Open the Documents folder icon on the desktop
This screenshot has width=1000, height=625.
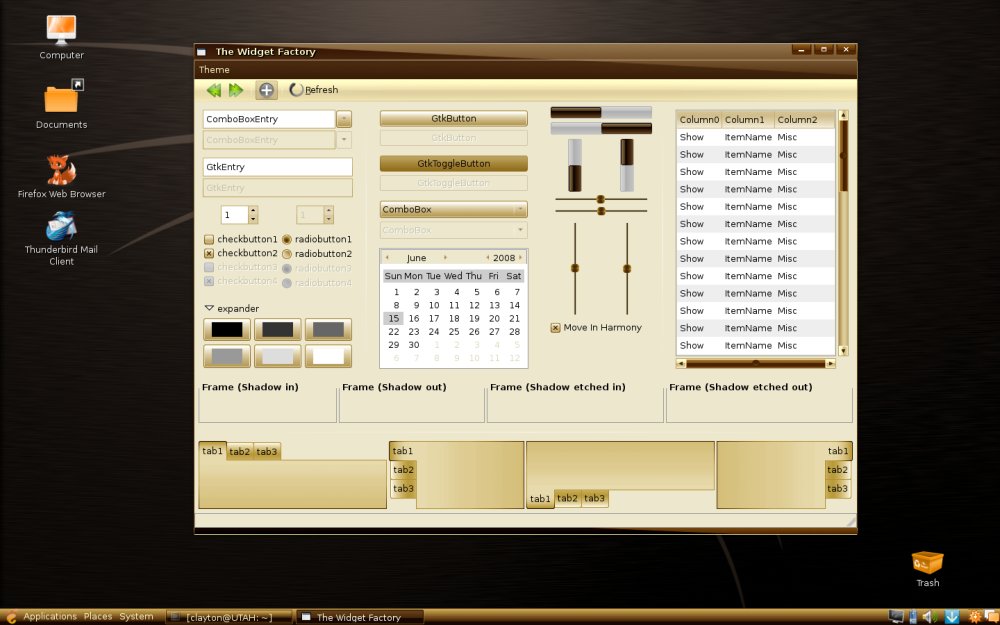tap(61, 97)
